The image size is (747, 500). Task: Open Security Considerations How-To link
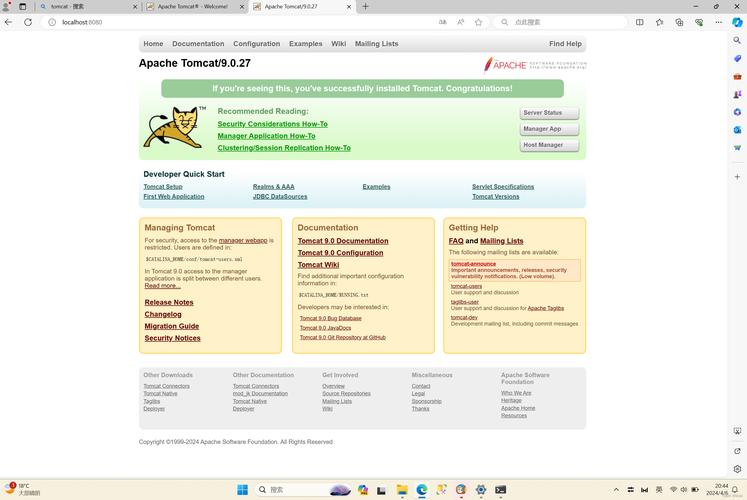273,124
